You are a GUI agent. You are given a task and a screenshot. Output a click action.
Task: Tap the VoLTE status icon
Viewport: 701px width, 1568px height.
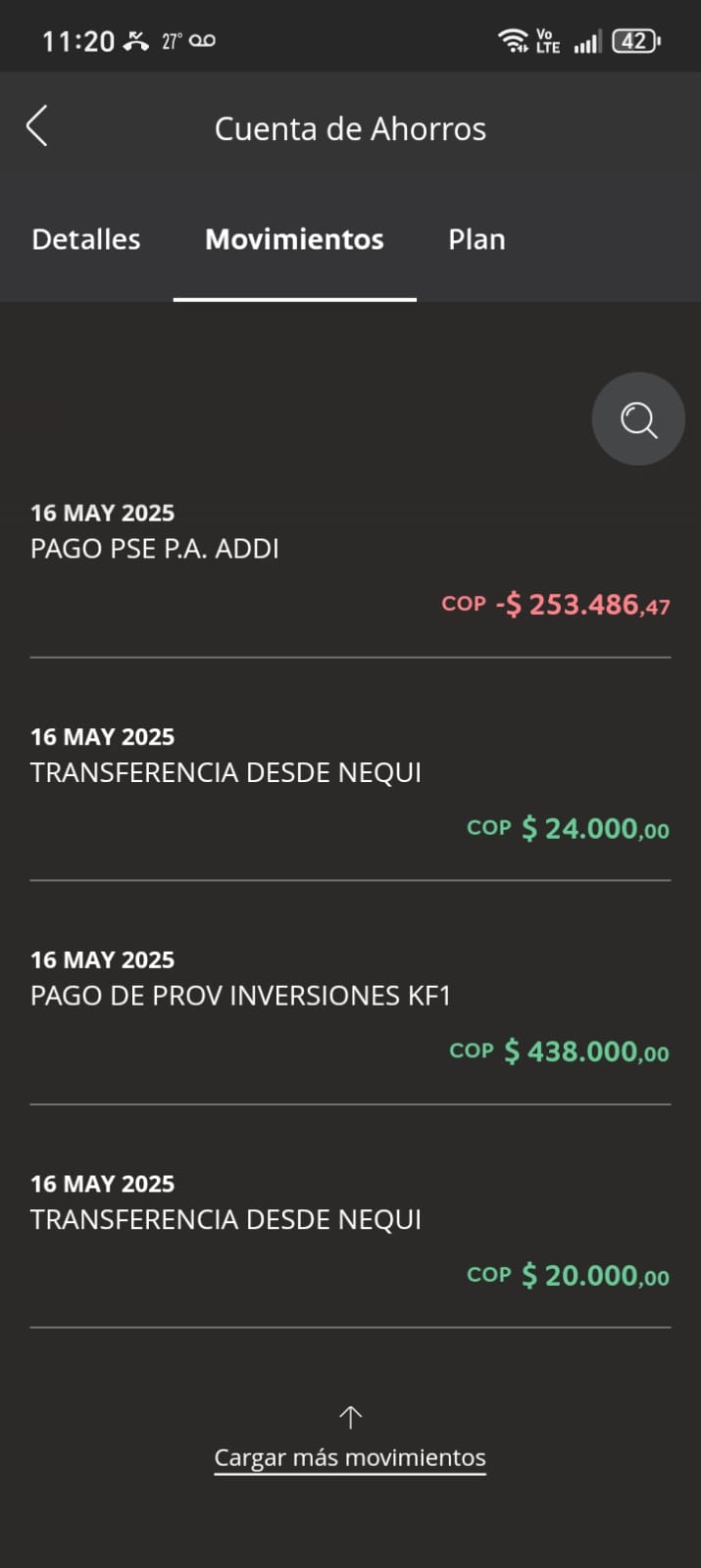pyautogui.click(x=547, y=41)
